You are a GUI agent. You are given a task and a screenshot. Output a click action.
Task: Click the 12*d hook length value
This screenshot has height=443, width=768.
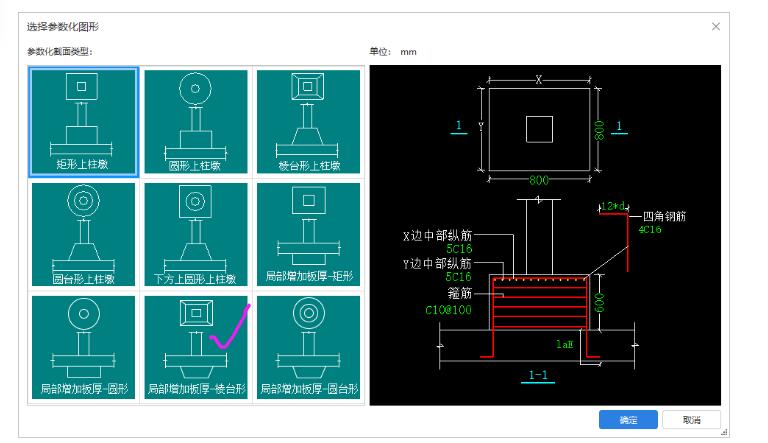613,206
